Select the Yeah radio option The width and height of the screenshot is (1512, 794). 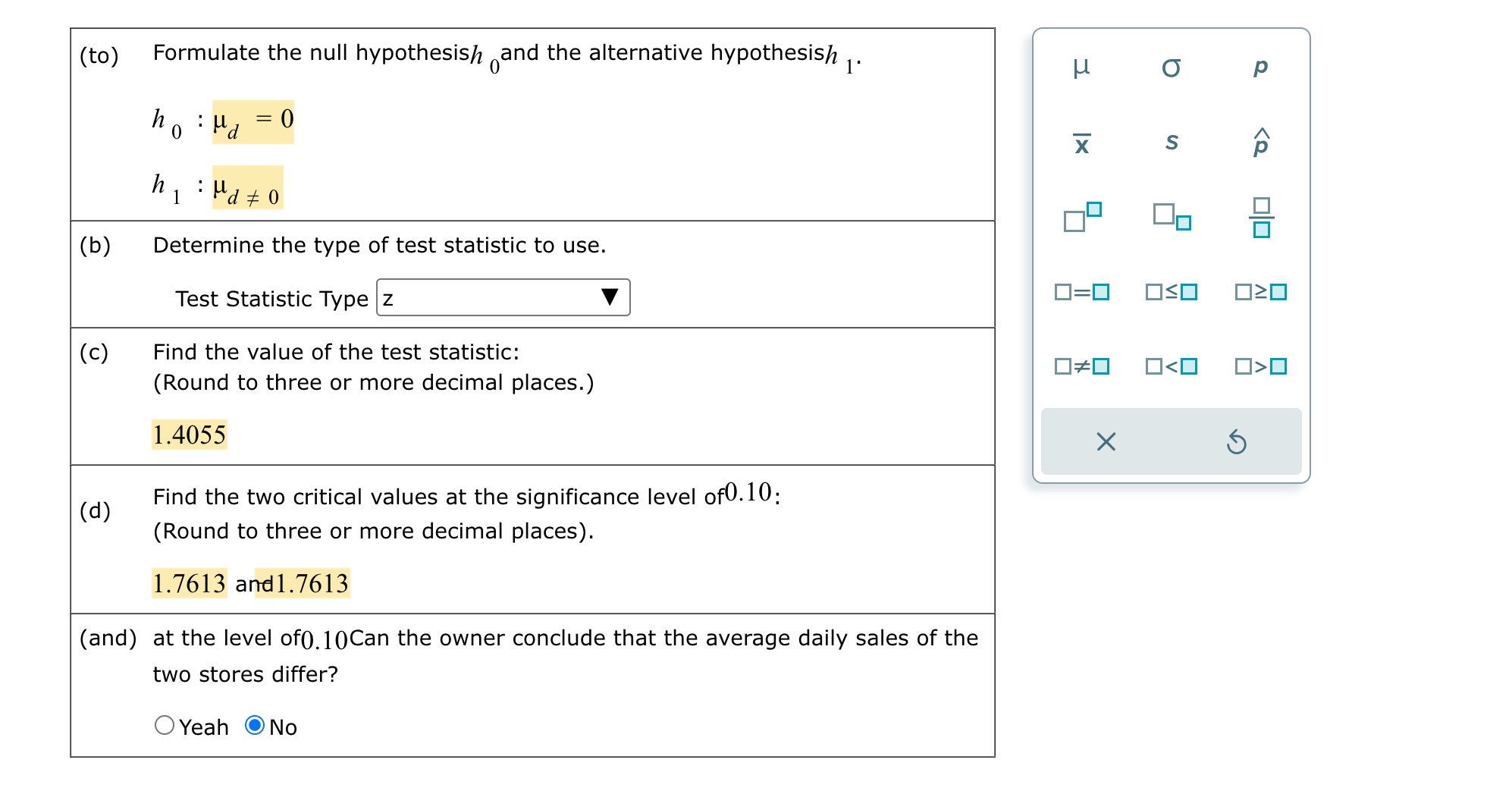coord(165,727)
